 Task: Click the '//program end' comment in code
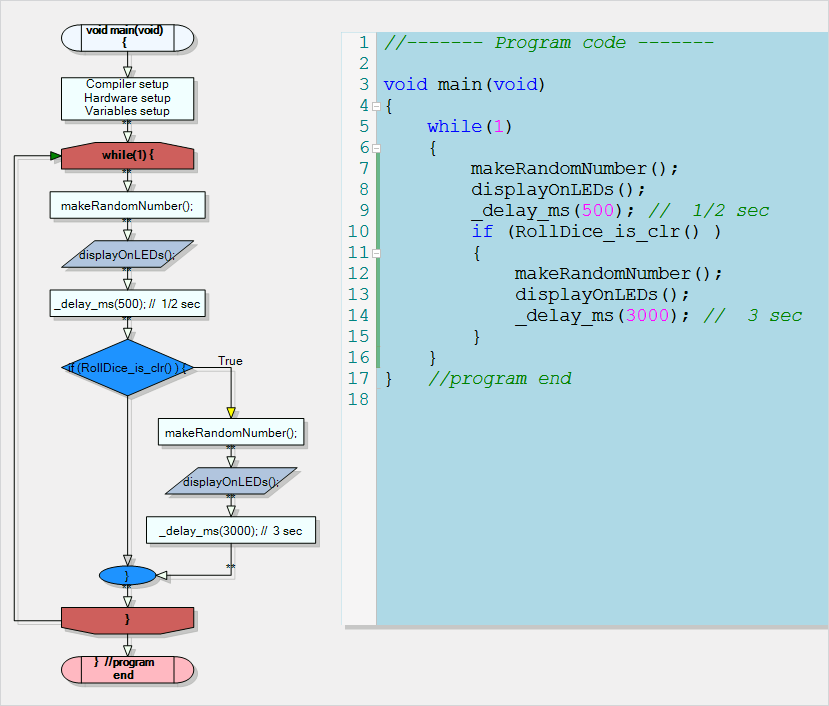[x=500, y=379]
